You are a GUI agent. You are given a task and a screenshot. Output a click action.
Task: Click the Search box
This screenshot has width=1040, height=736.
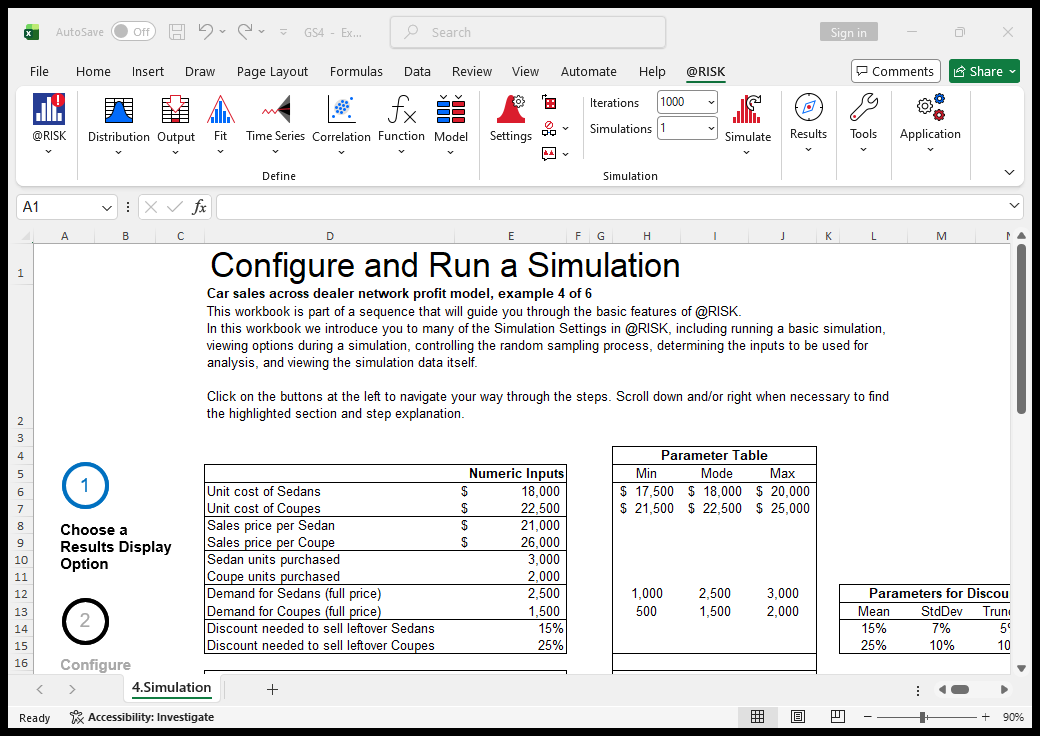click(528, 32)
